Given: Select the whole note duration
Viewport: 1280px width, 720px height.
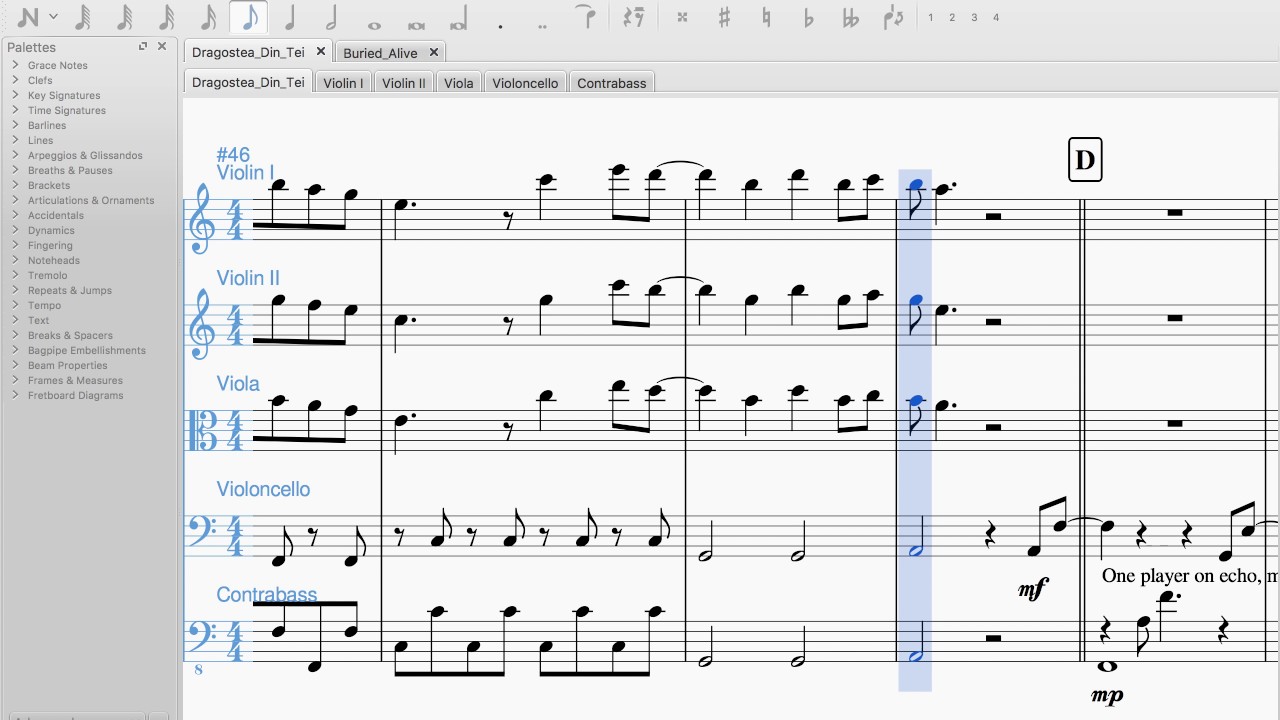Looking at the screenshot, I should 374,25.
